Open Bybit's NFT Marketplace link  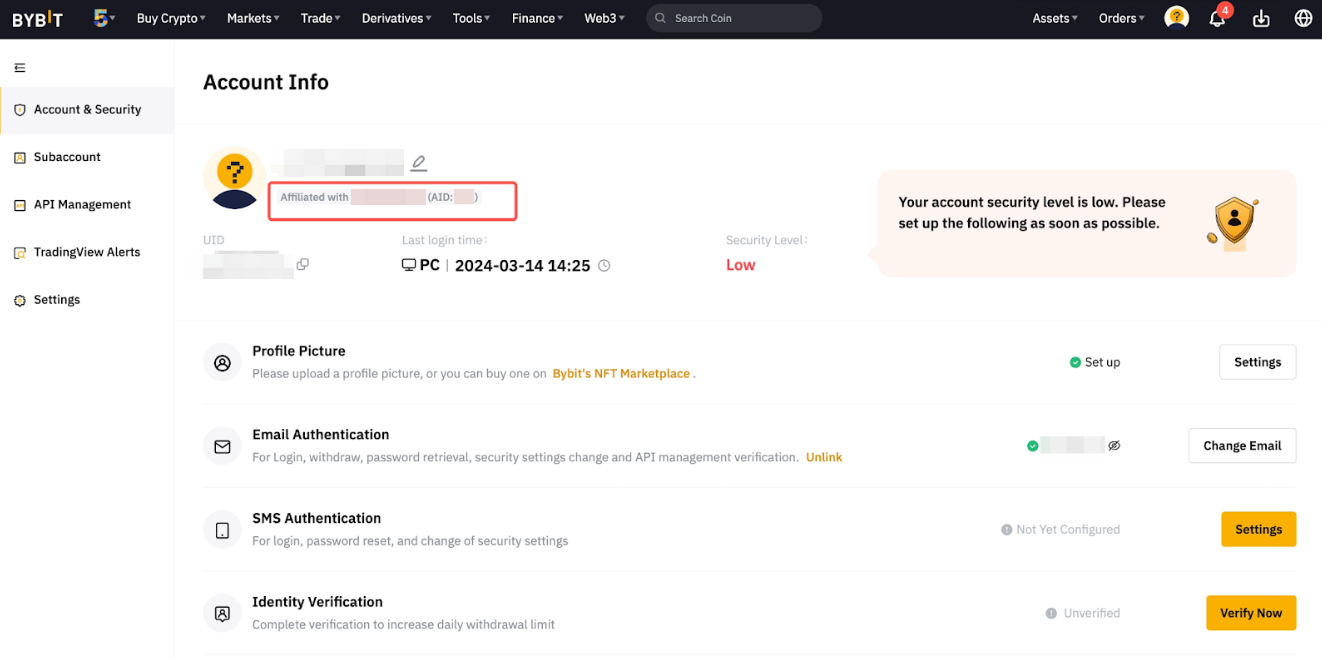pyautogui.click(x=621, y=374)
